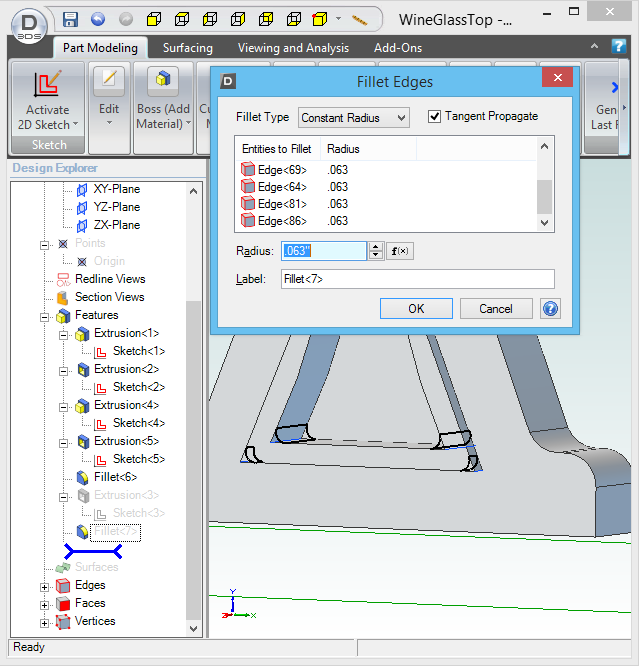Collapse the Extrusion<2> node

pos(63,371)
